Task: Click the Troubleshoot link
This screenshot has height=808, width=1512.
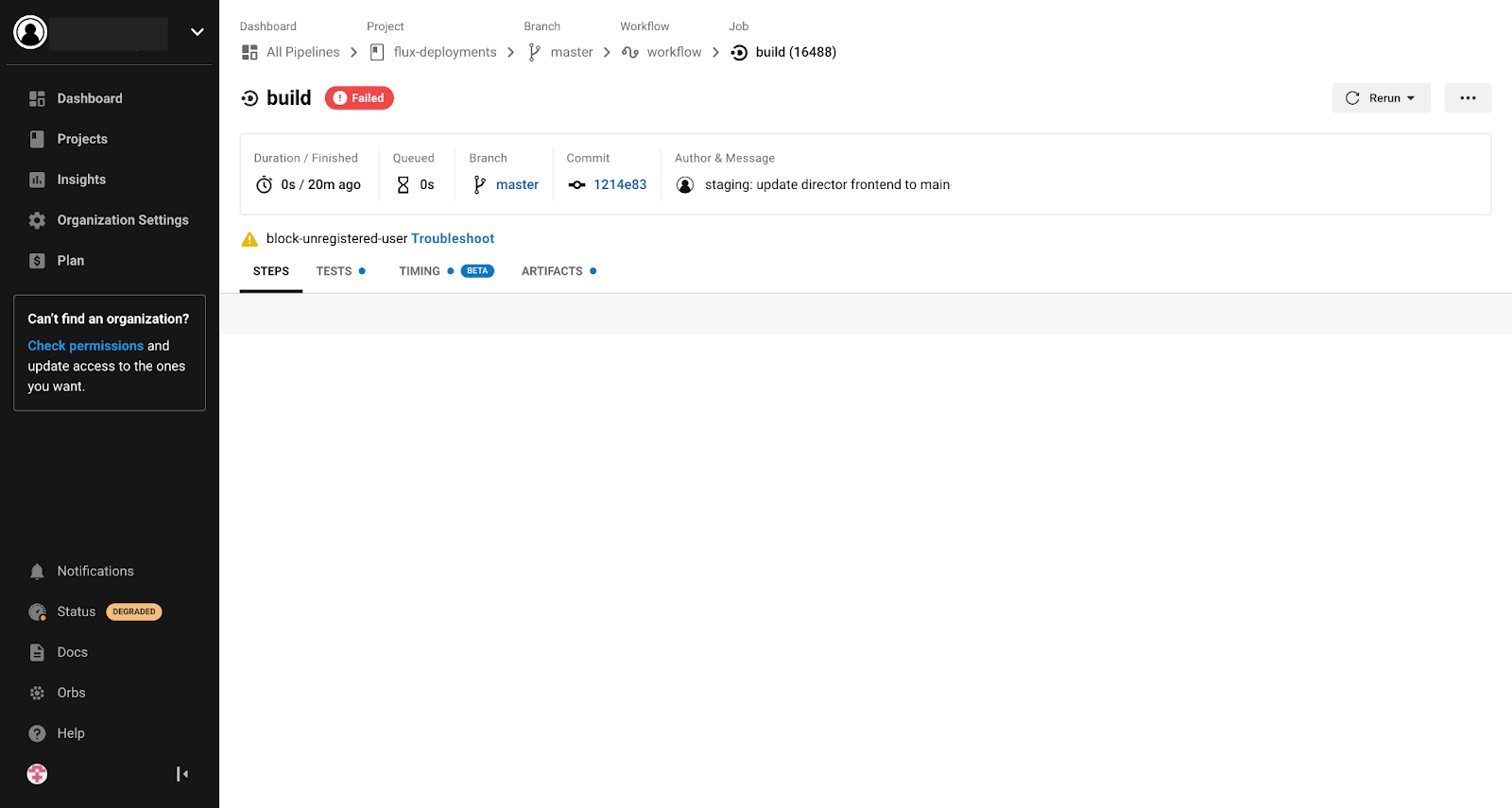Action: (453, 239)
